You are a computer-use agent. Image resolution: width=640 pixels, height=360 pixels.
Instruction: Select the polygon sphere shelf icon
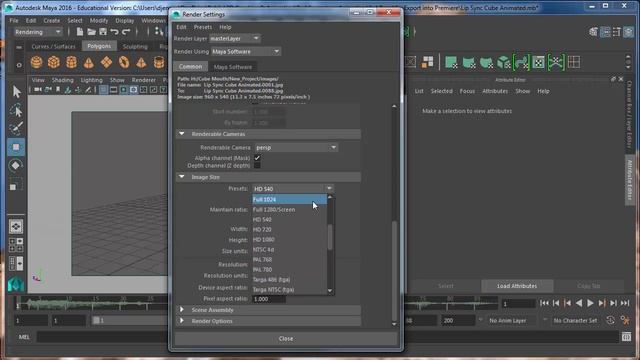click(36, 62)
